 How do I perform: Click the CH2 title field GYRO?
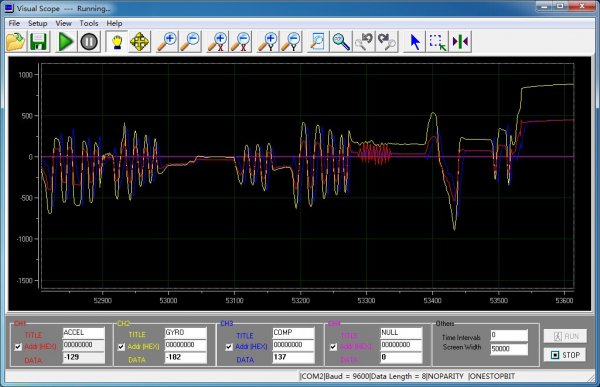click(186, 333)
